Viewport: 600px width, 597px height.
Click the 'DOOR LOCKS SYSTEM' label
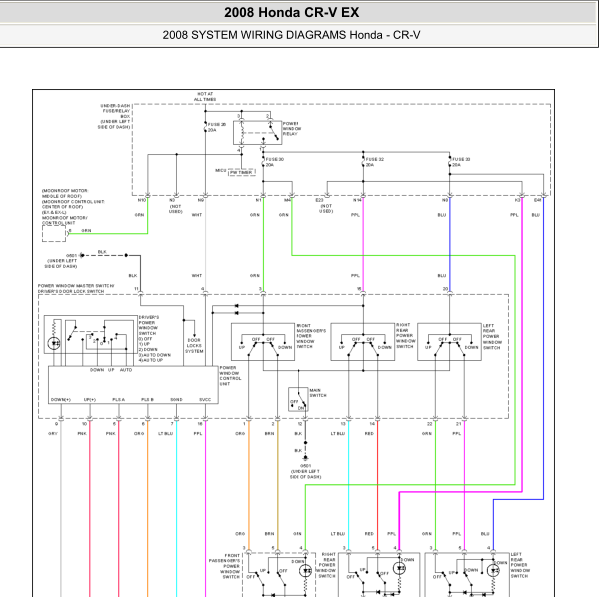tap(194, 346)
